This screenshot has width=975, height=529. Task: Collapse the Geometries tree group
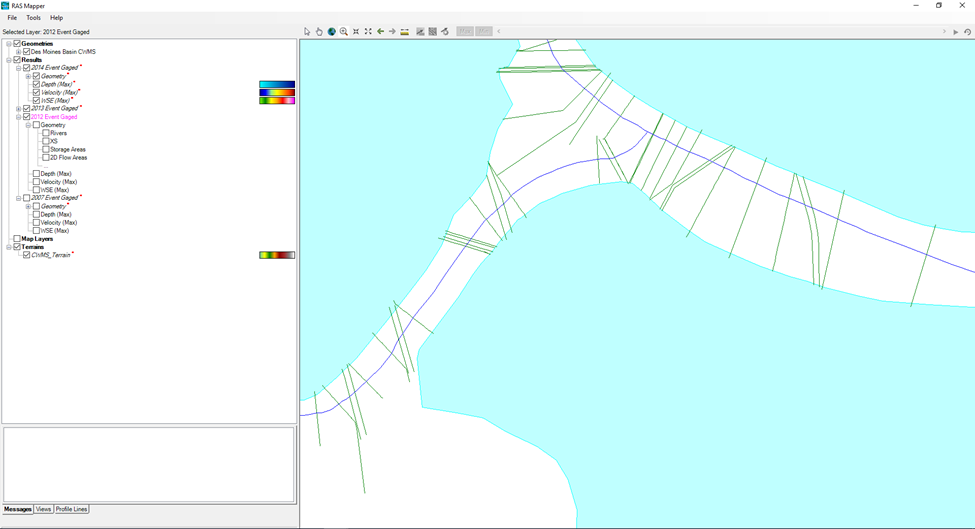9,44
